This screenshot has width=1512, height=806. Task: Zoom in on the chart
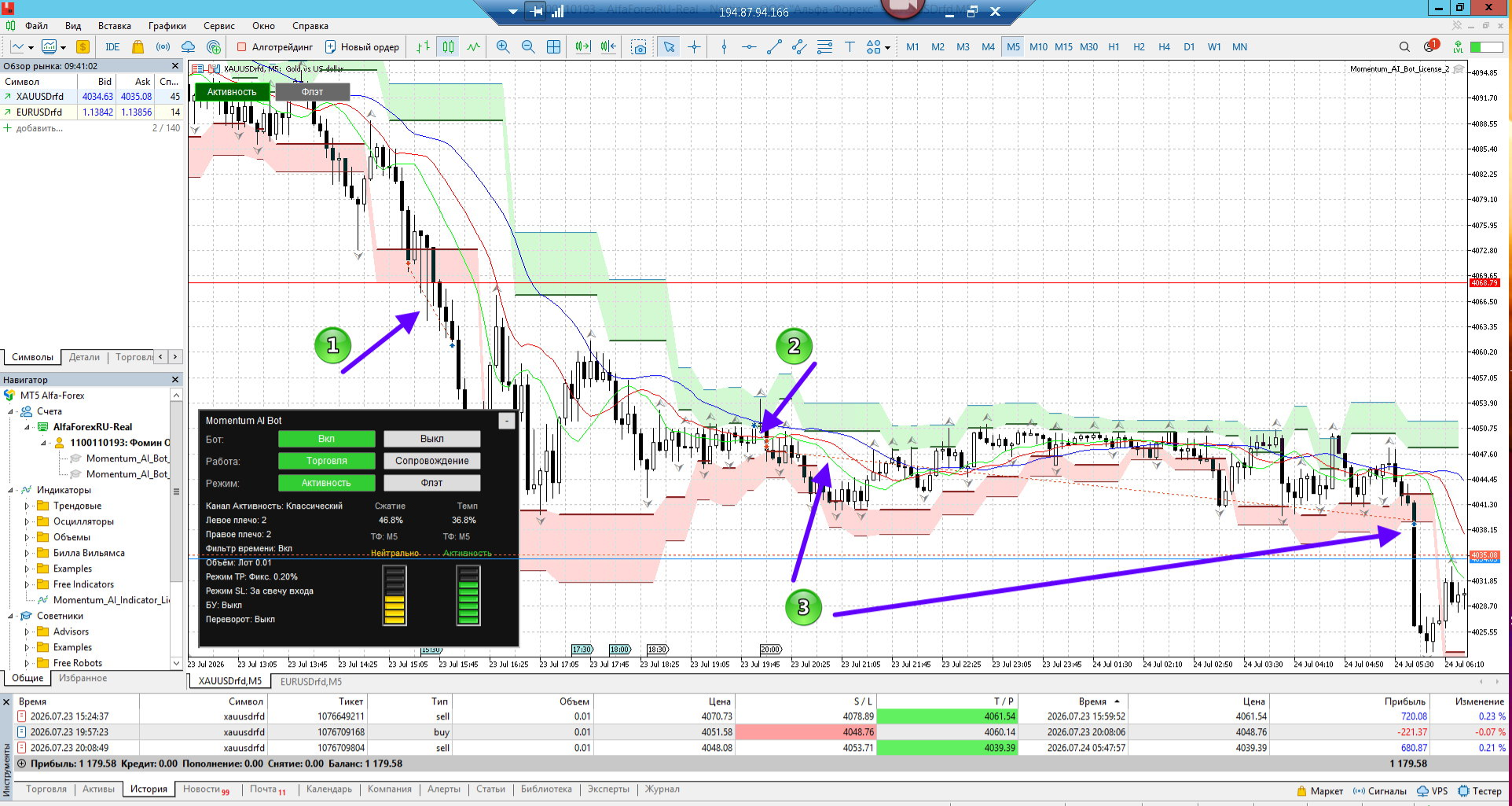click(x=503, y=47)
